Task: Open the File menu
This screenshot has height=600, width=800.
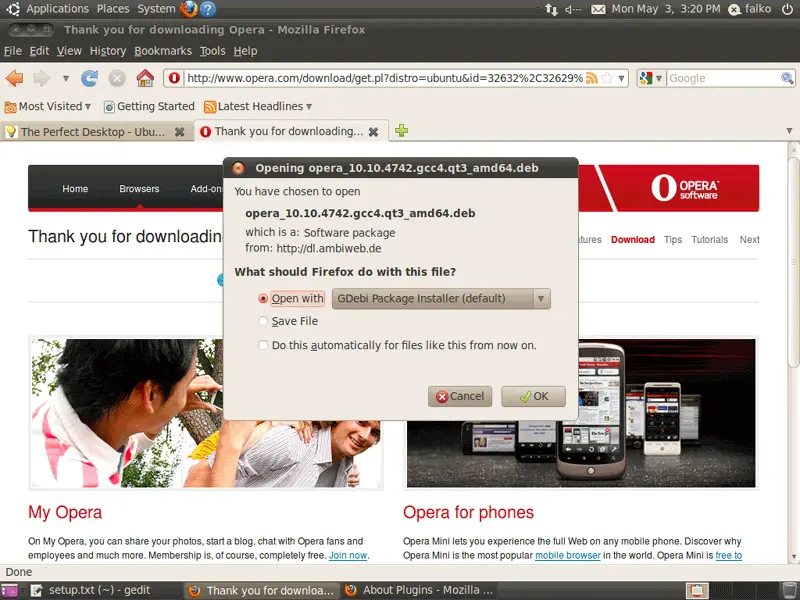Action: [13, 51]
